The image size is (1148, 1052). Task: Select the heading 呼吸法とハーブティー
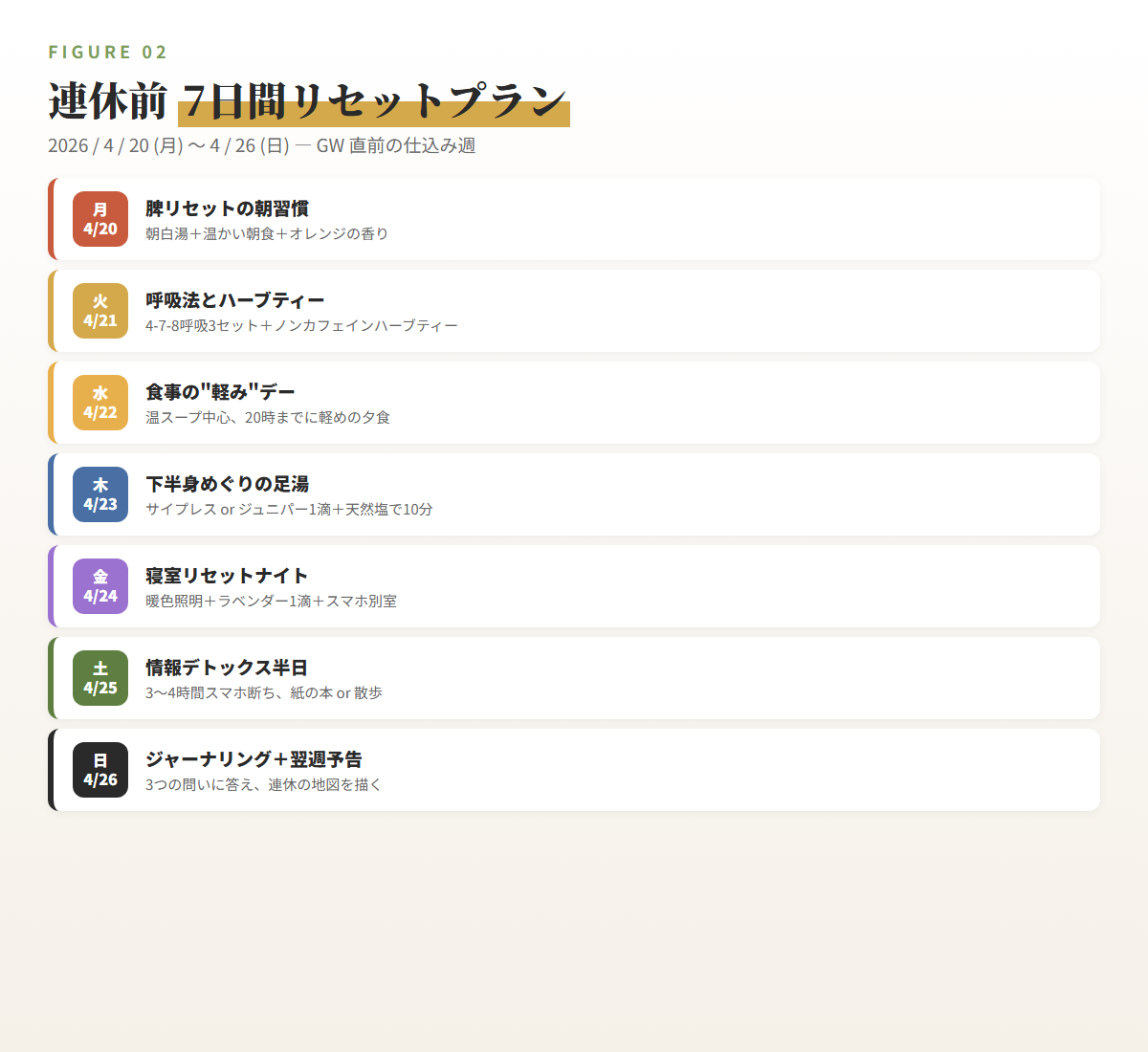click(235, 300)
